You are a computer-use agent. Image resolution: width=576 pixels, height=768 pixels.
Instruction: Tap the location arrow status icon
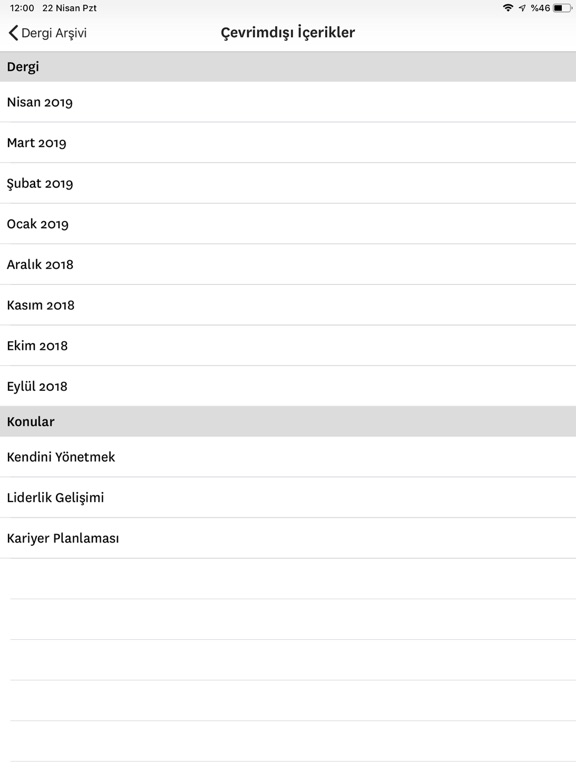click(x=522, y=8)
